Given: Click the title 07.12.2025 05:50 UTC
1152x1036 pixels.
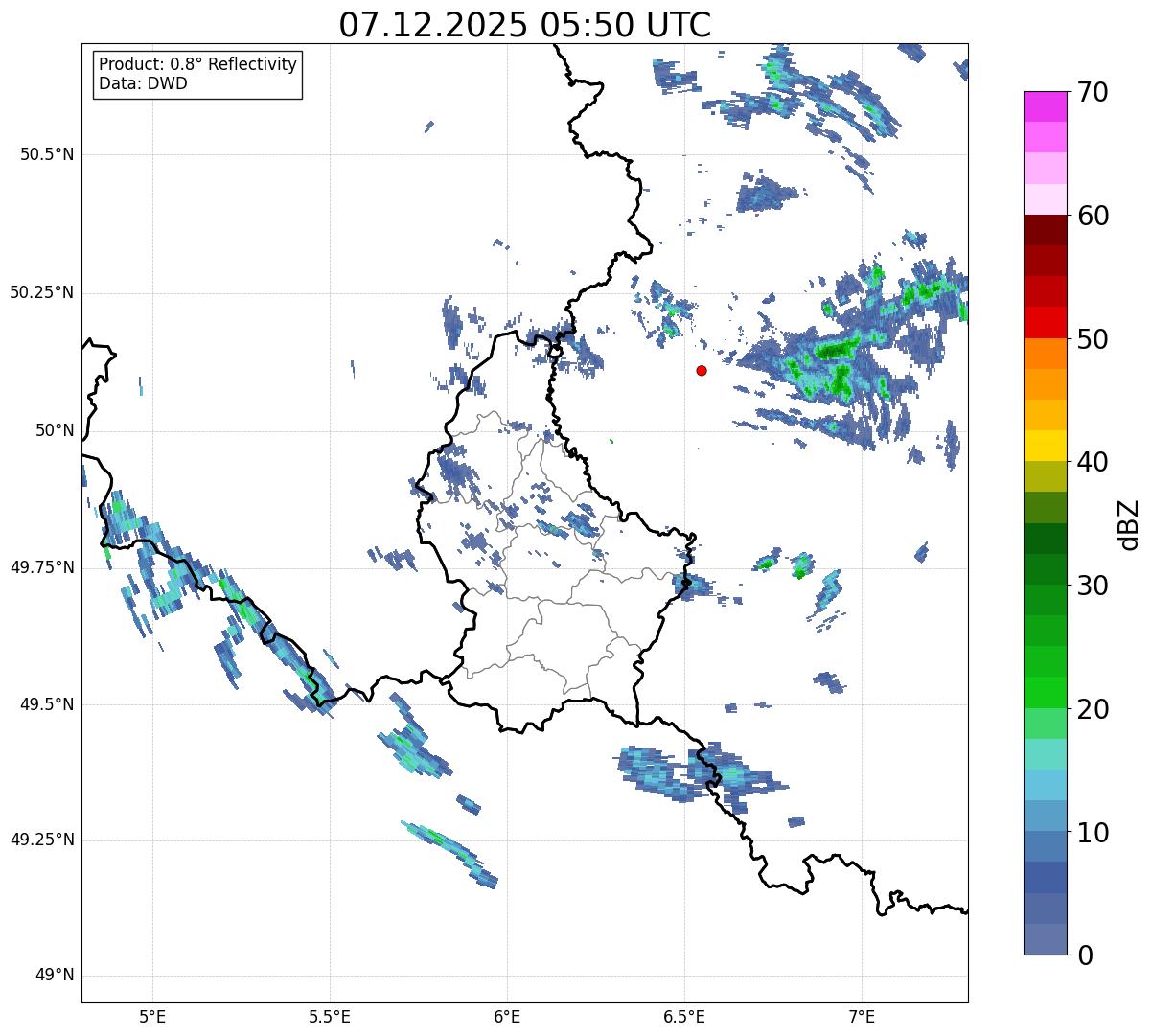Looking at the screenshot, I should 525,25.
